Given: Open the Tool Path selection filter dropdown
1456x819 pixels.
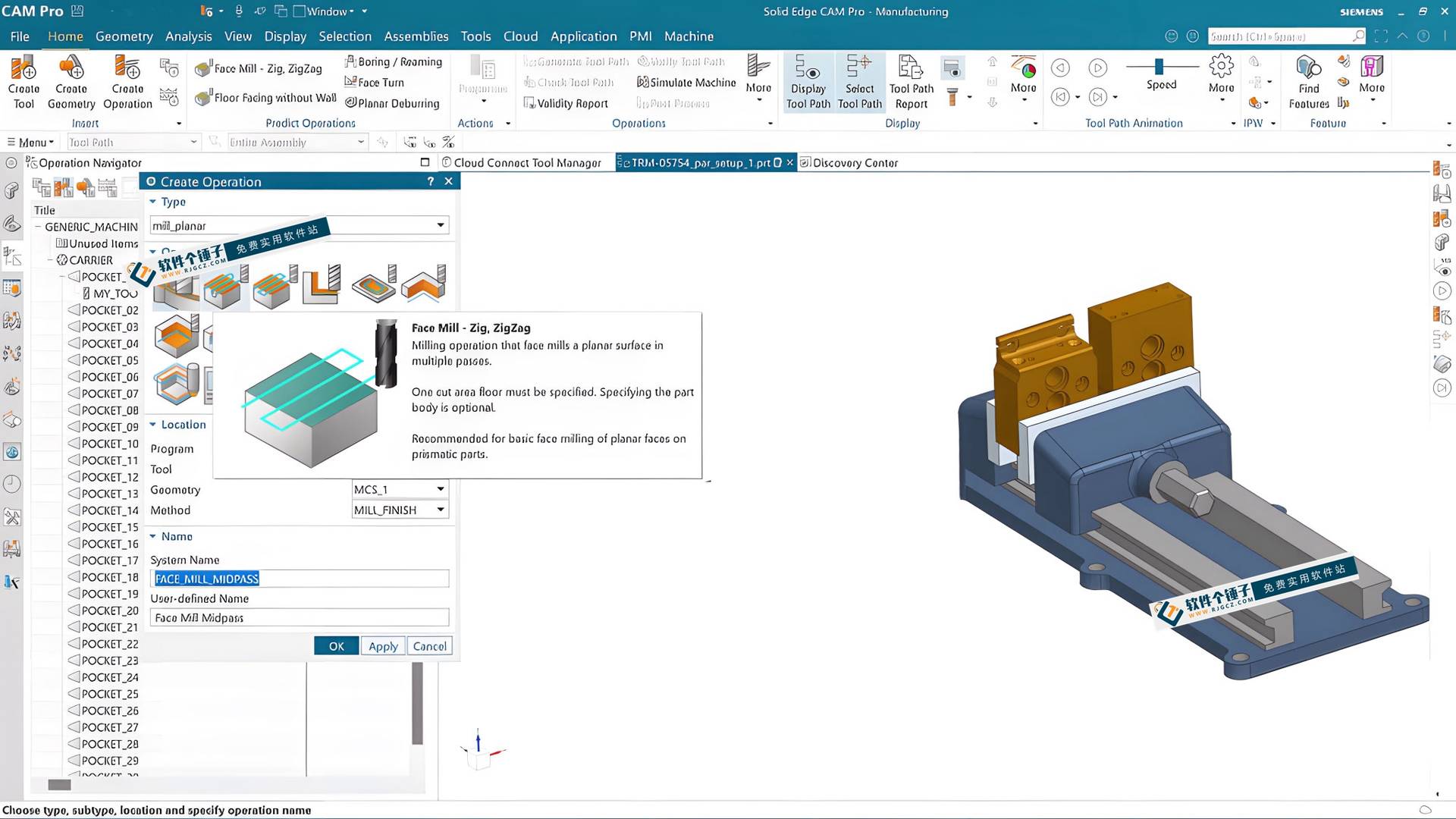Looking at the screenshot, I should point(133,143).
